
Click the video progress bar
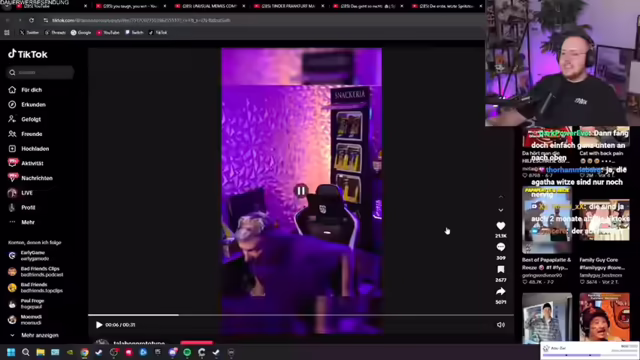pyautogui.click(x=301, y=315)
